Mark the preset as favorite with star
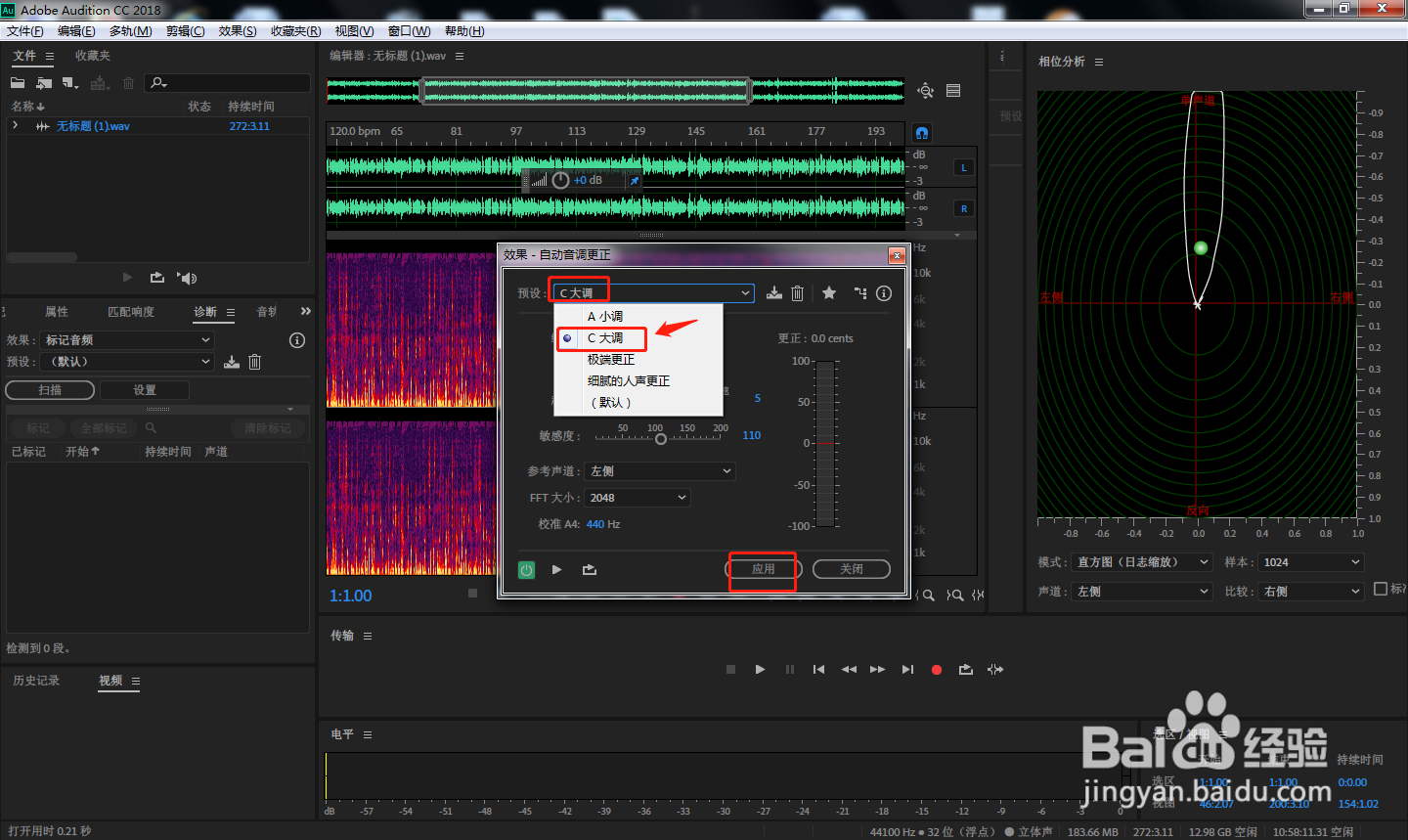The width and height of the screenshot is (1408, 840). coord(829,292)
